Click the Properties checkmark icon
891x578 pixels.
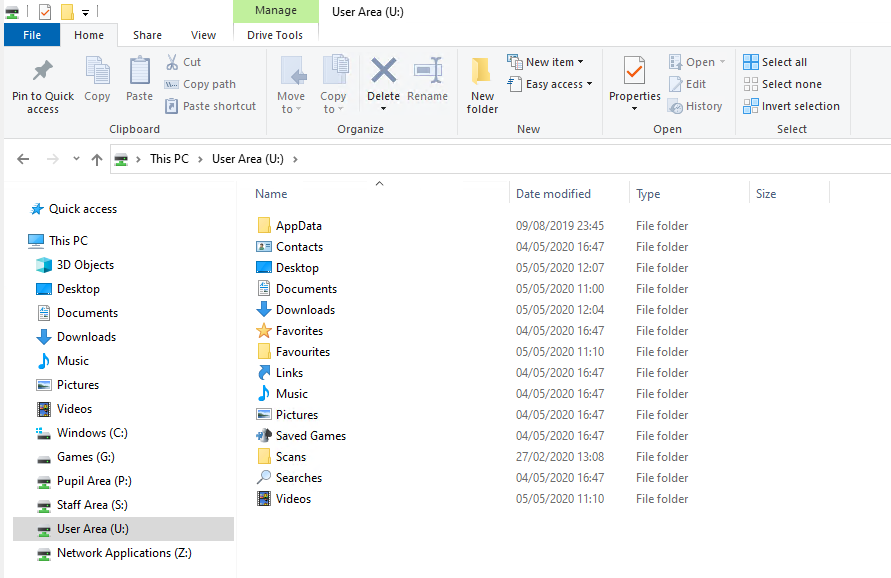pos(634,71)
